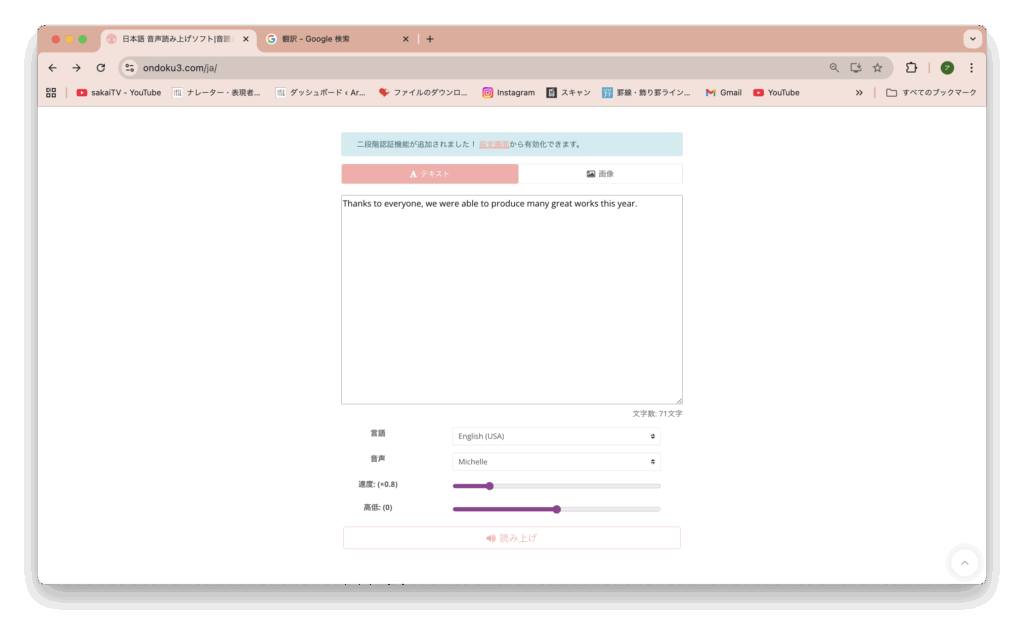Click the browser back arrow
Image resolution: width=1024 pixels, height=634 pixels.
coord(52,68)
